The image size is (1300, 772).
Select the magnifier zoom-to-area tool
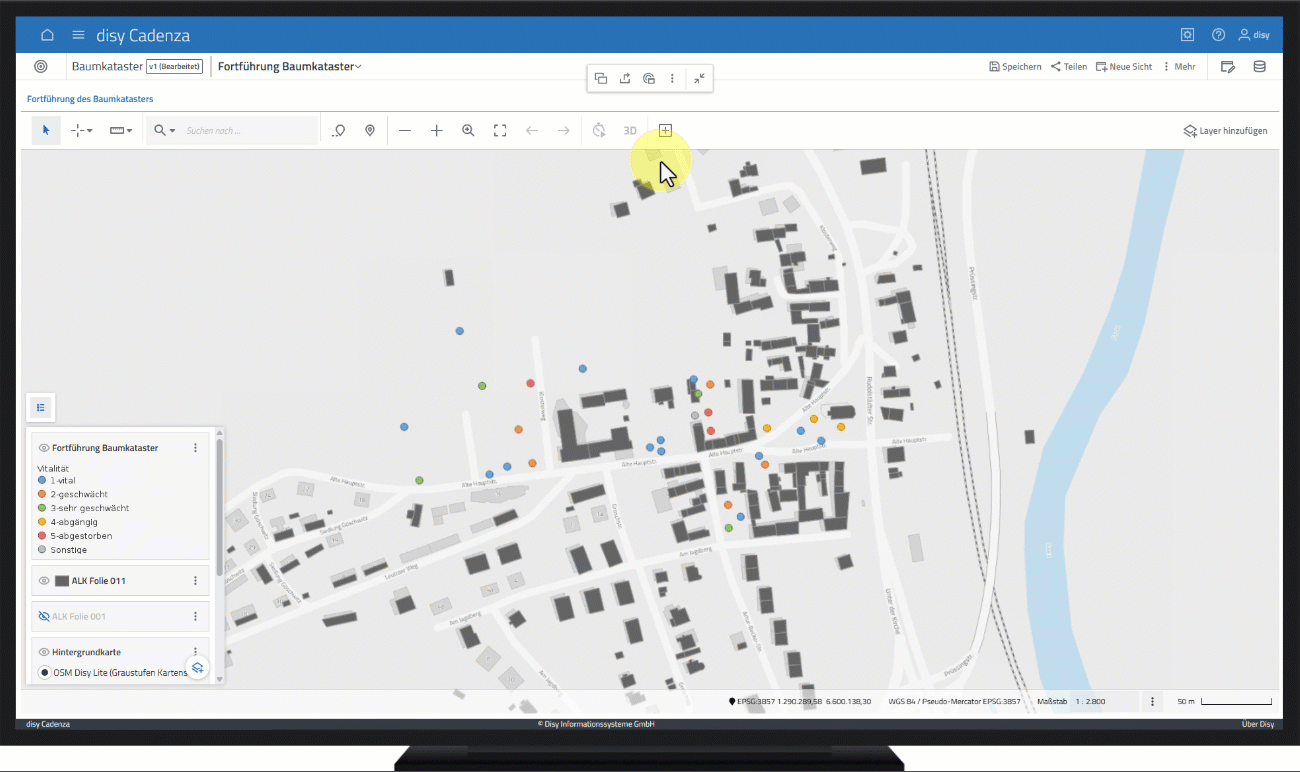point(468,131)
